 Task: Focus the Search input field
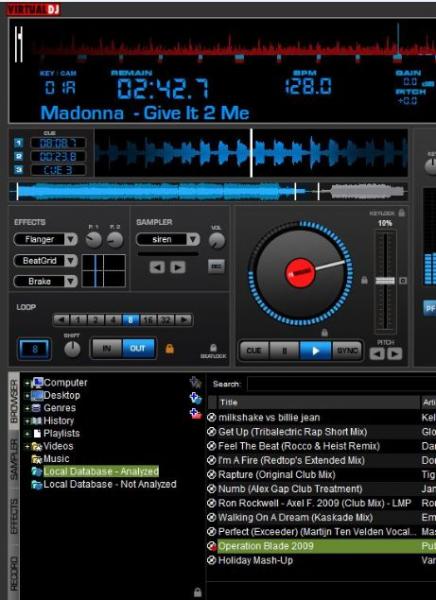click(x=341, y=384)
